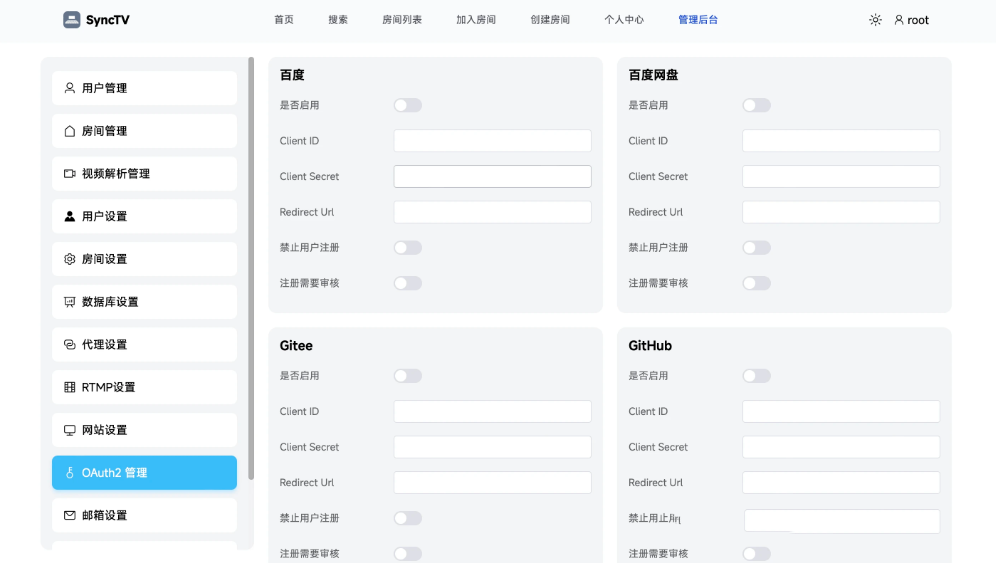The width and height of the screenshot is (996, 563).
Task: Enable the Gitee 是否启用 switch
Action: pyautogui.click(x=408, y=376)
